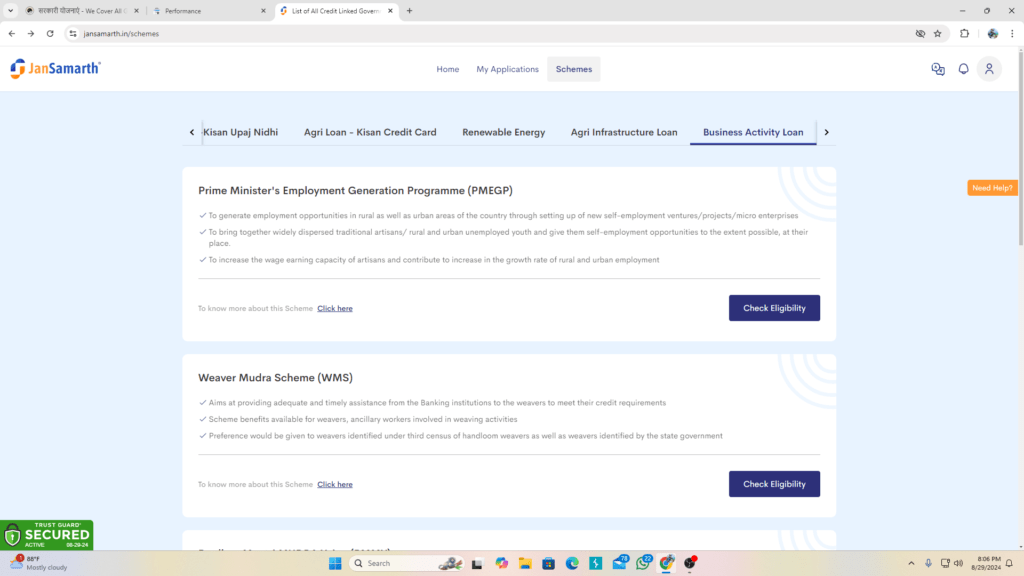Close the सरकारी योजनाएं browser tab
Screen dimensions: 1024x576
coord(136,11)
